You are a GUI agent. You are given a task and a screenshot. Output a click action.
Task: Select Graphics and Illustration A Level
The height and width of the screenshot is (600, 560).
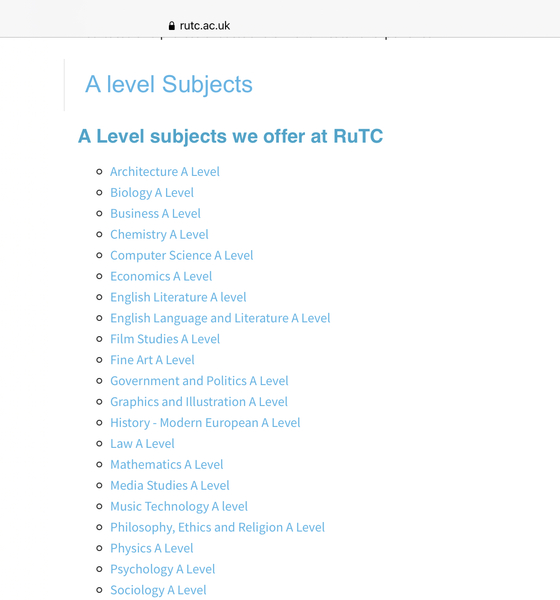(x=199, y=402)
